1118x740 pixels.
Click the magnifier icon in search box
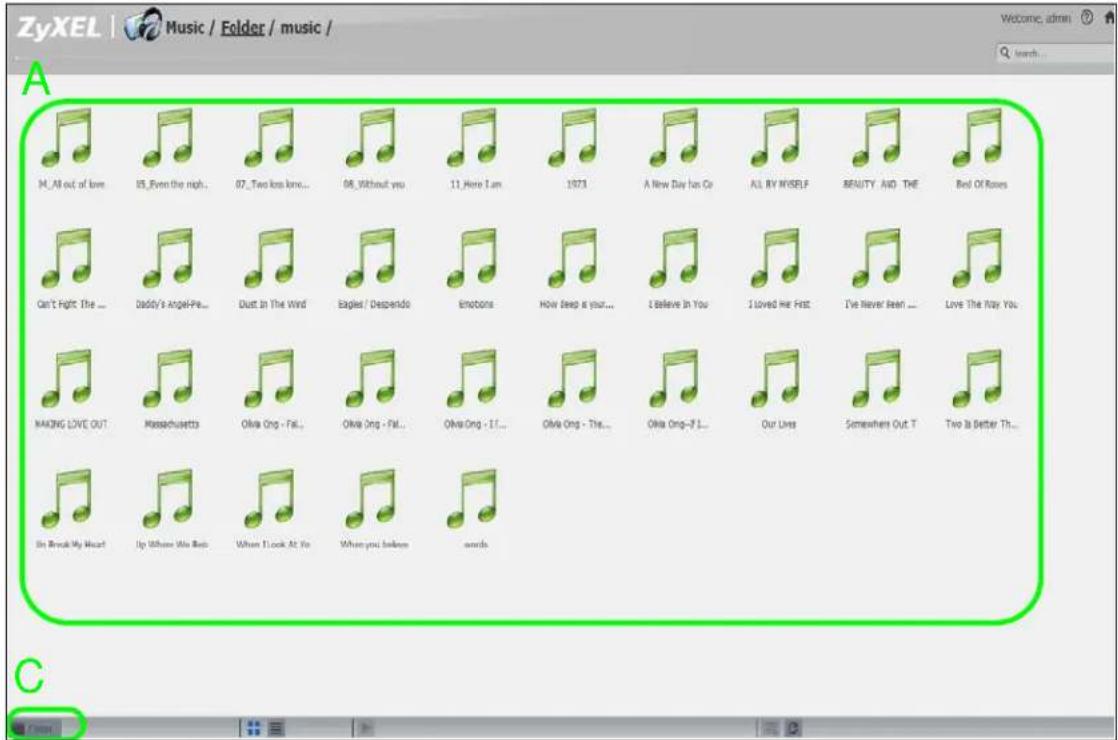pos(1005,53)
